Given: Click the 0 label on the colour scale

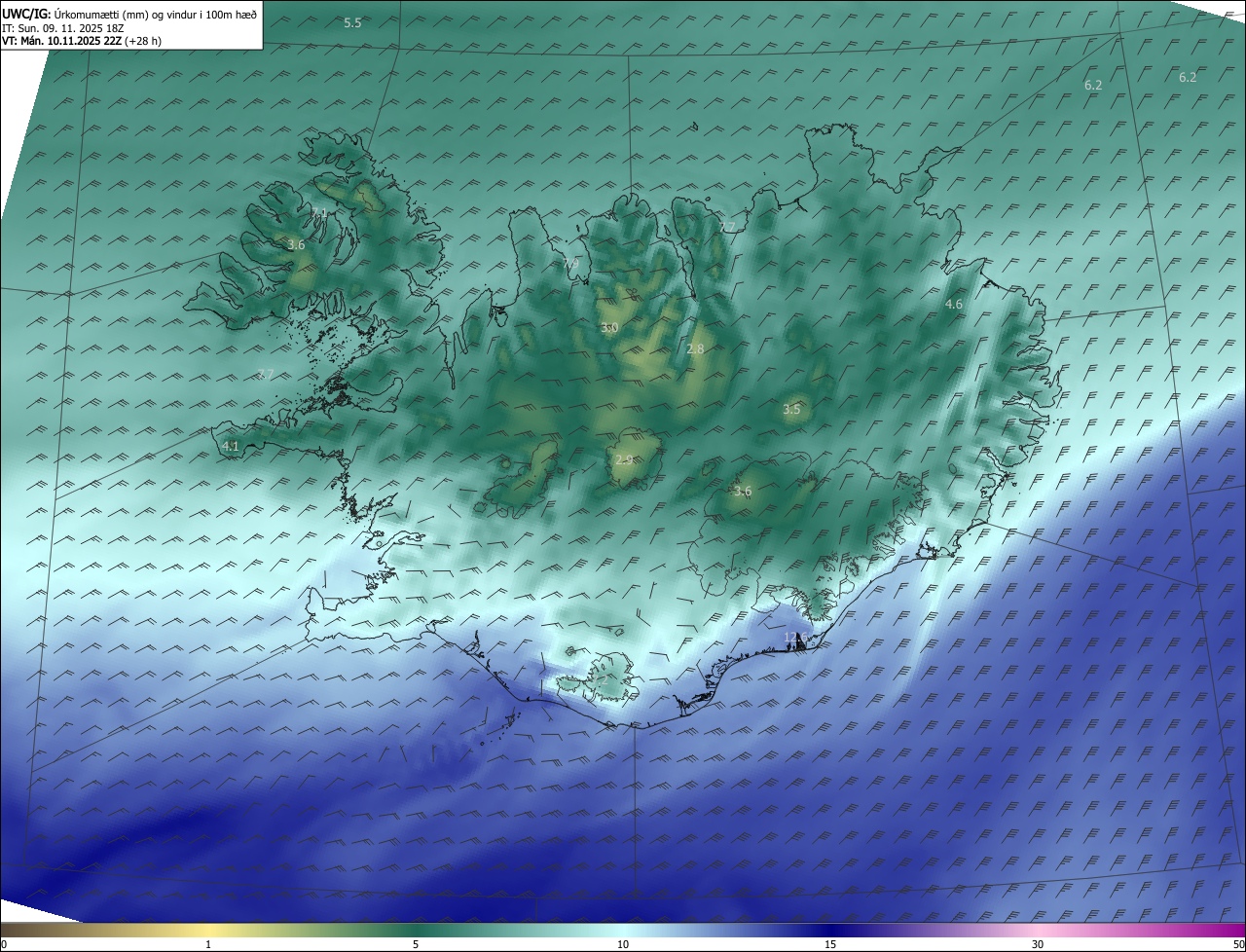Looking at the screenshot, I should tap(4, 944).
